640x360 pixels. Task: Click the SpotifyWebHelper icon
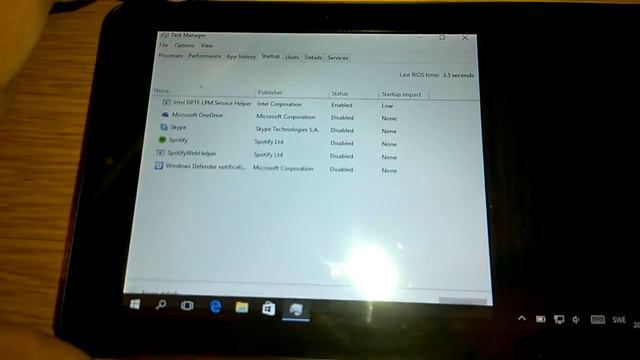pos(160,153)
